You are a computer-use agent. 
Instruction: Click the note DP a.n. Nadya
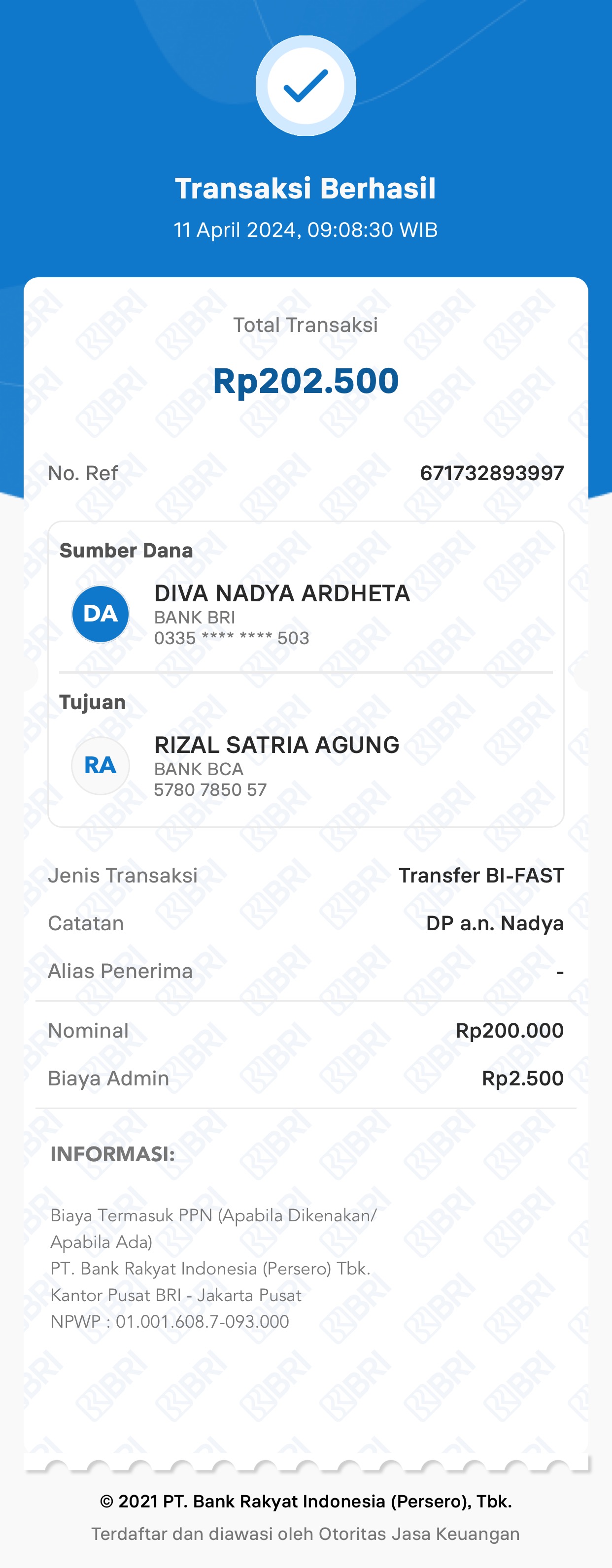point(494,923)
